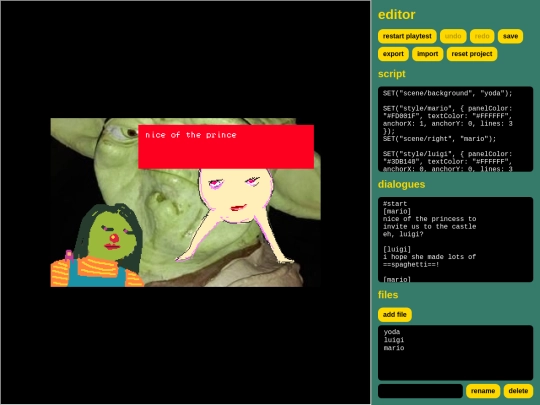Click the green-faced luigi character sprite
The width and height of the screenshot is (540, 405).
(x=97, y=245)
